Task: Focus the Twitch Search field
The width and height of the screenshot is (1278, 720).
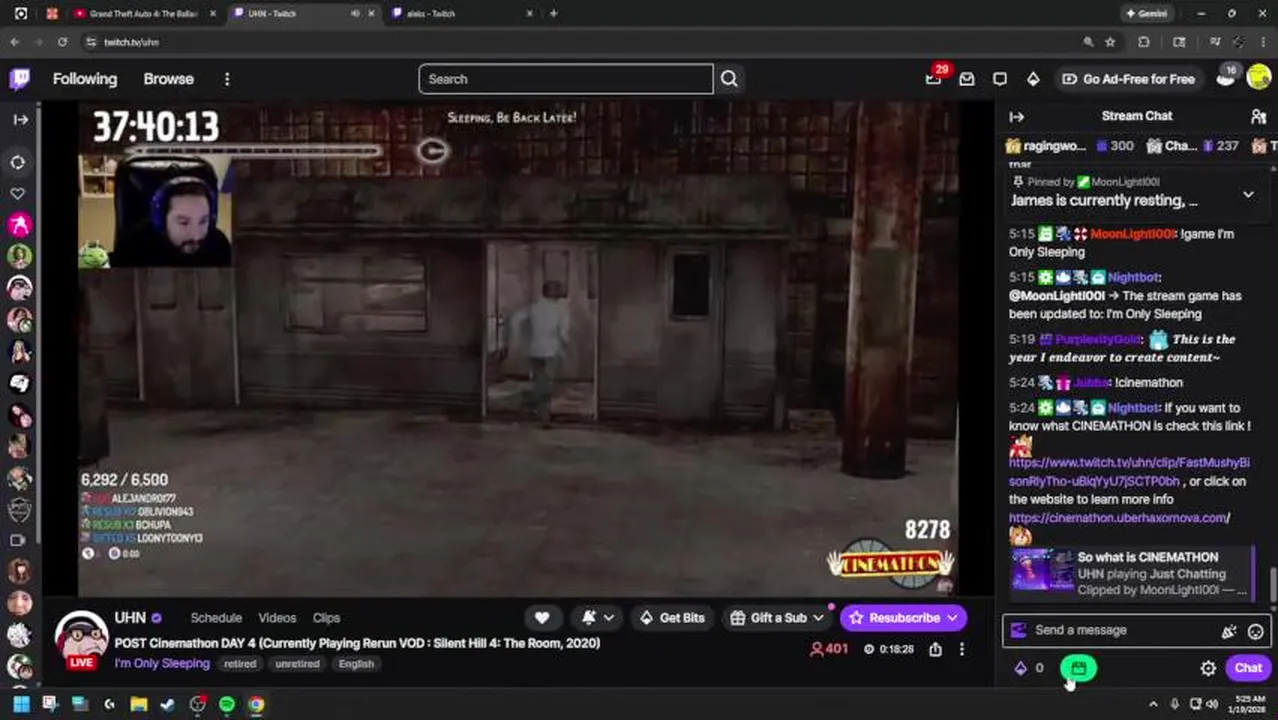Action: tap(566, 79)
